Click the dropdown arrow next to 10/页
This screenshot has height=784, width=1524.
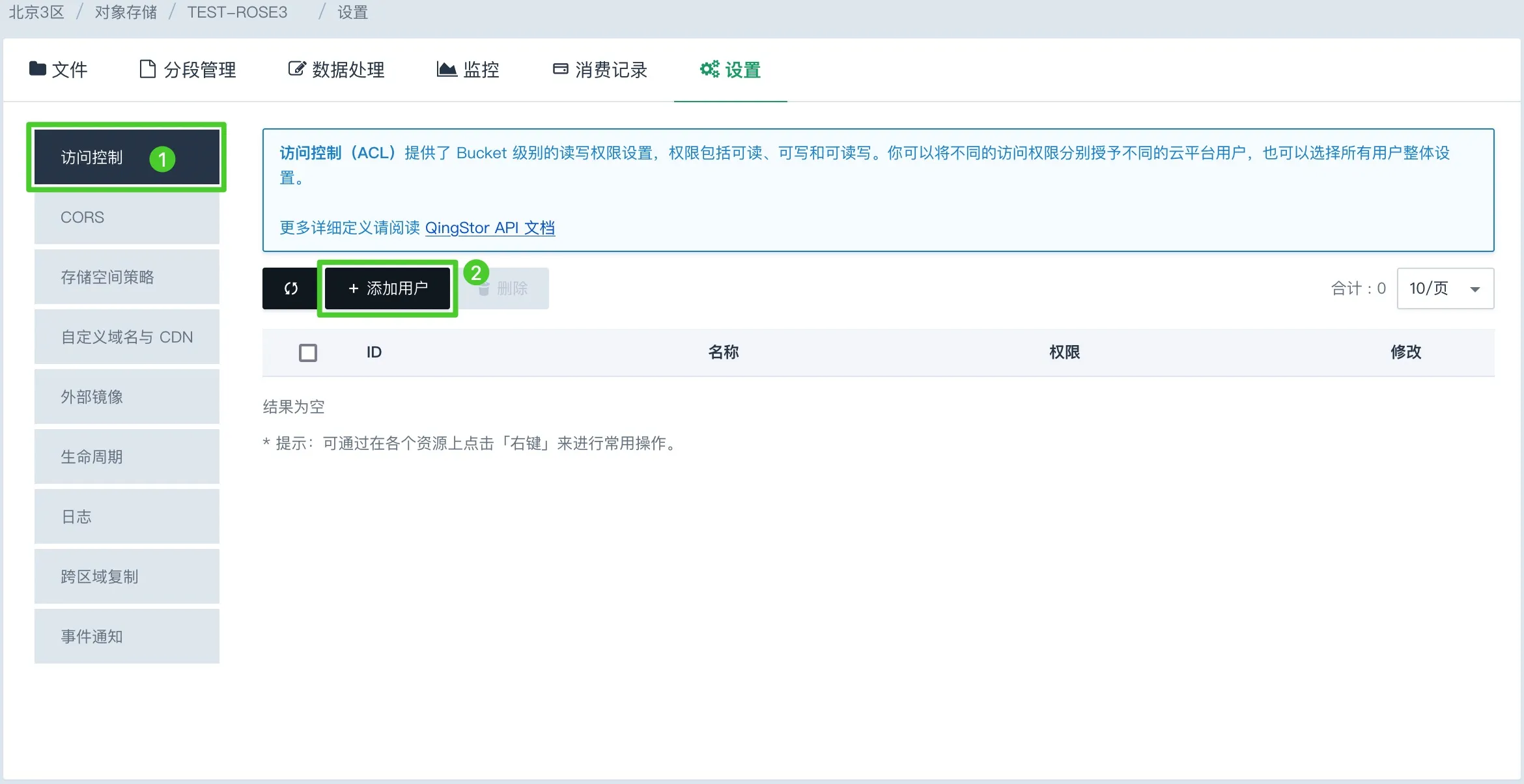pyautogui.click(x=1475, y=289)
